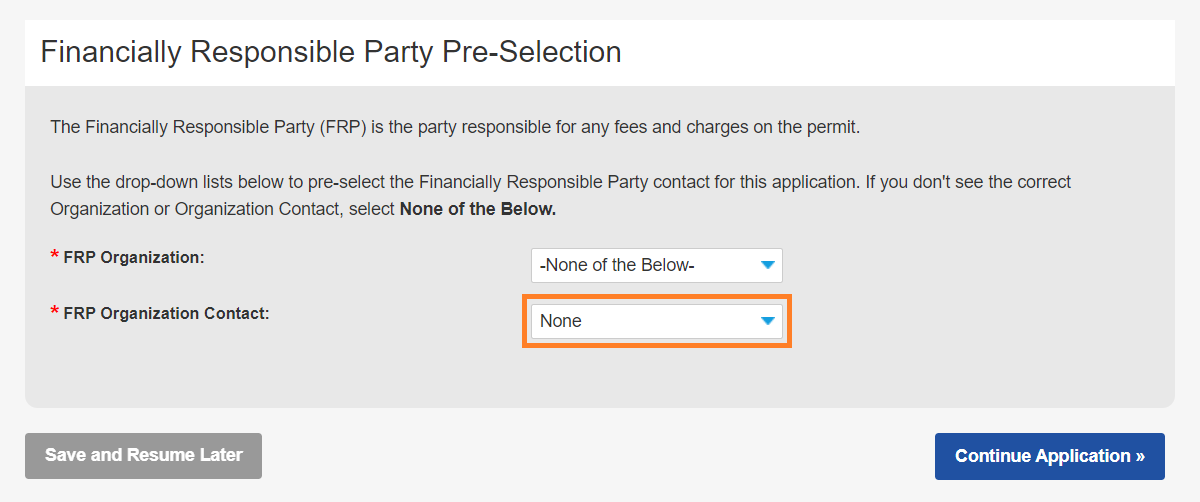Select the "-None of the Below-" value text
This screenshot has height=502, width=1200.
(617, 265)
